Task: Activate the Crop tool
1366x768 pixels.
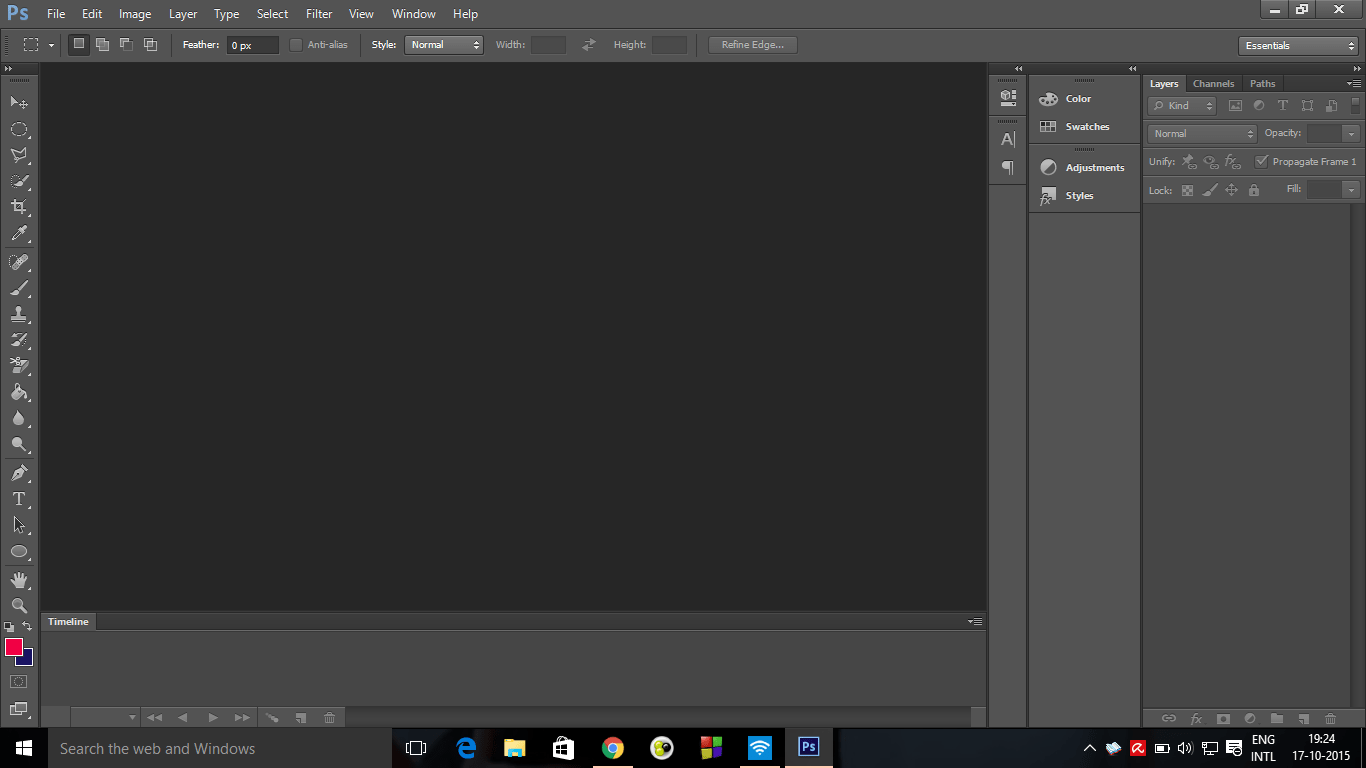Action: click(19, 207)
